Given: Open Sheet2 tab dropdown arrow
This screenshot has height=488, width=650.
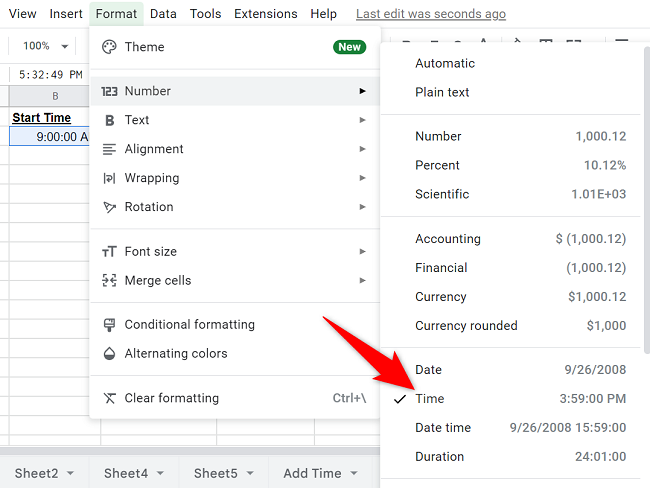Looking at the screenshot, I should pos(70,474).
